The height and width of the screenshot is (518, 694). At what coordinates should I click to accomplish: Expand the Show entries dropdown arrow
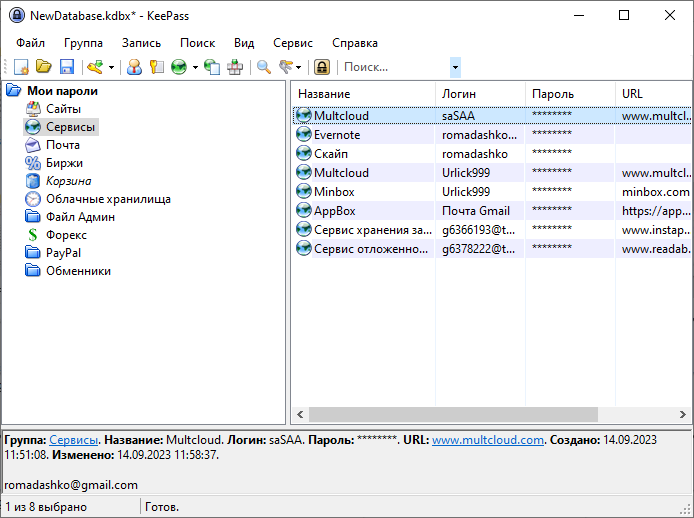299,68
